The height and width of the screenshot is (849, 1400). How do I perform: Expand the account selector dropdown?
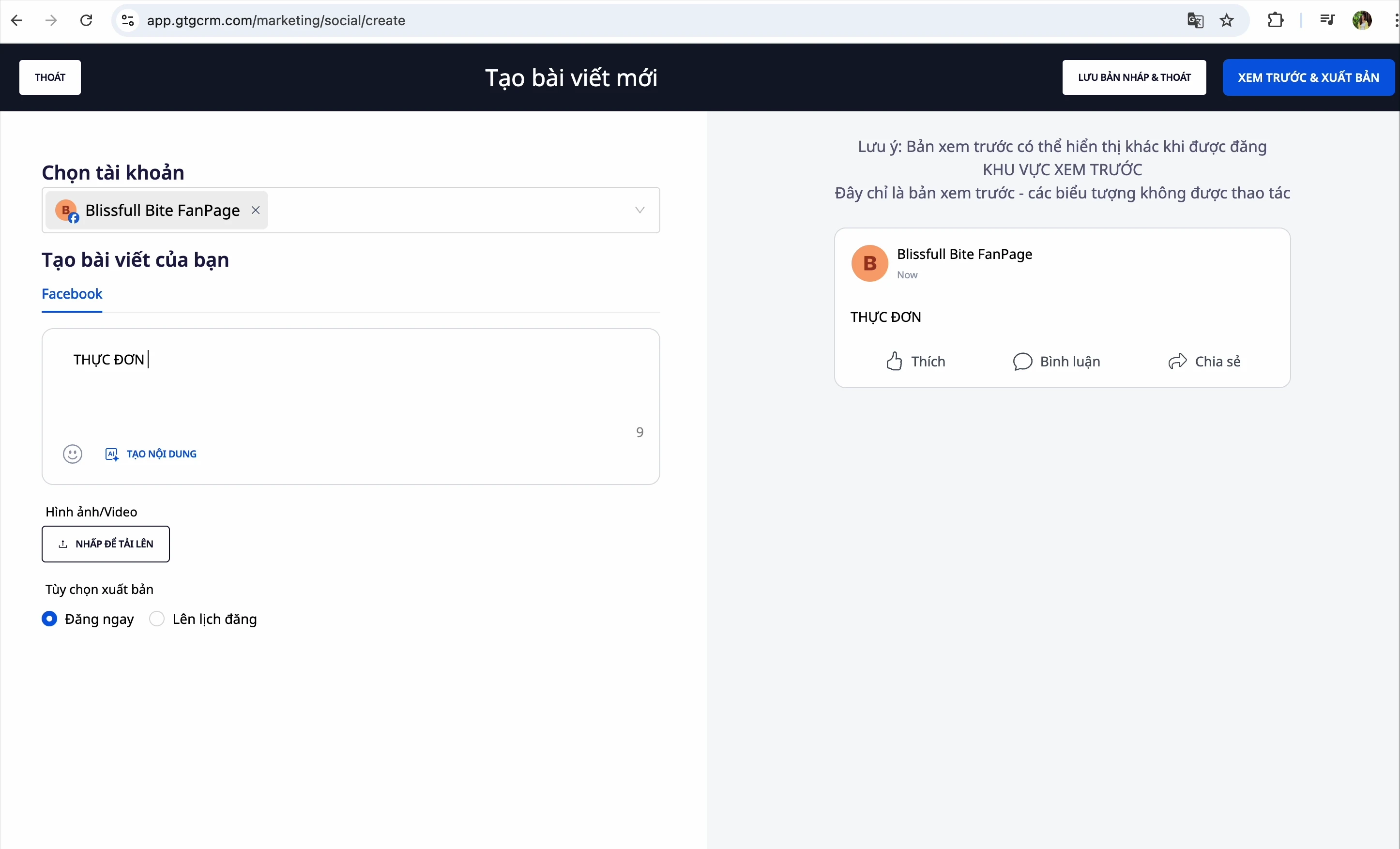coord(640,210)
